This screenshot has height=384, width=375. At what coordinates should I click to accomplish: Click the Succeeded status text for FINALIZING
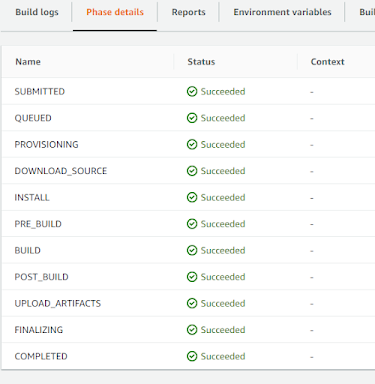[223, 330]
